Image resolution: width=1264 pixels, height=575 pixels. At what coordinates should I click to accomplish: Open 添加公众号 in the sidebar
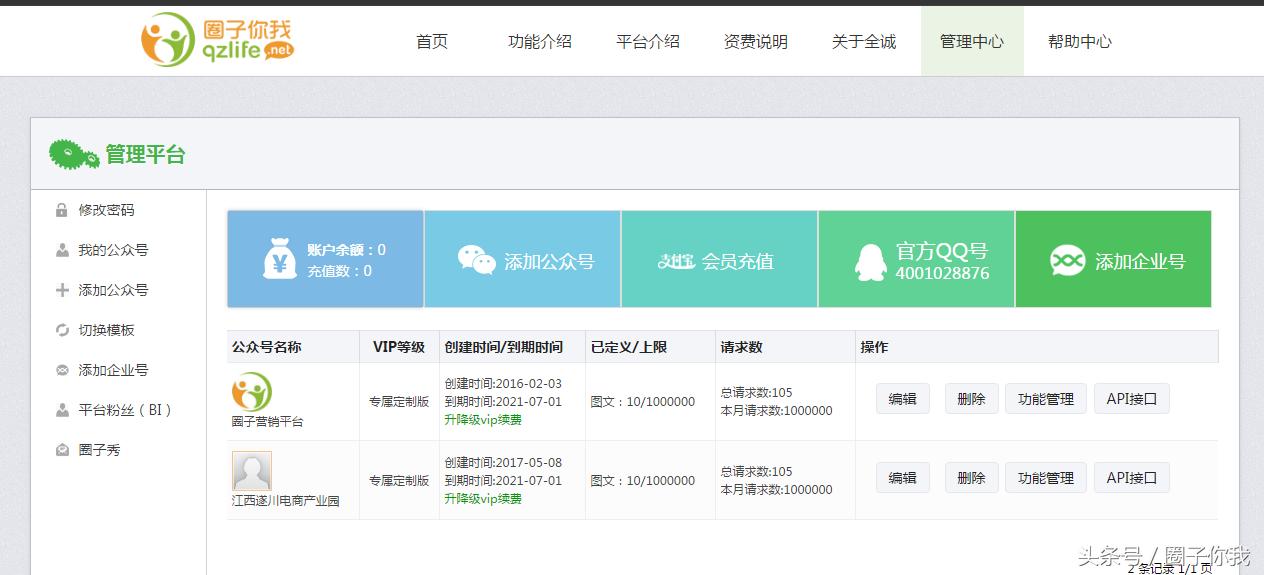[x=113, y=290]
